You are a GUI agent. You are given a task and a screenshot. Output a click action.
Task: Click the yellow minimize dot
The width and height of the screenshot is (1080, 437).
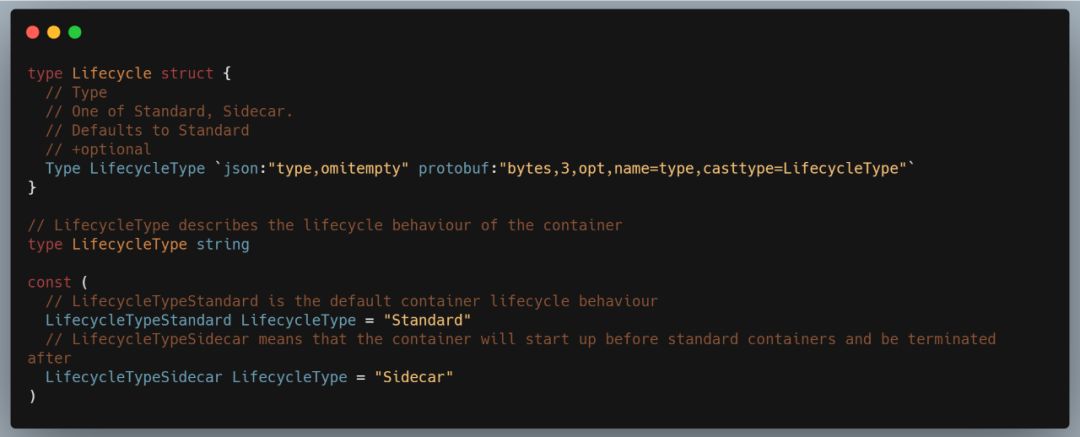pos(54,32)
